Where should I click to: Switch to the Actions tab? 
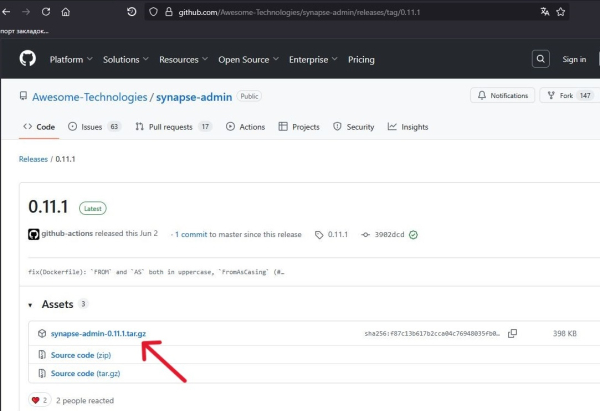[x=245, y=127]
